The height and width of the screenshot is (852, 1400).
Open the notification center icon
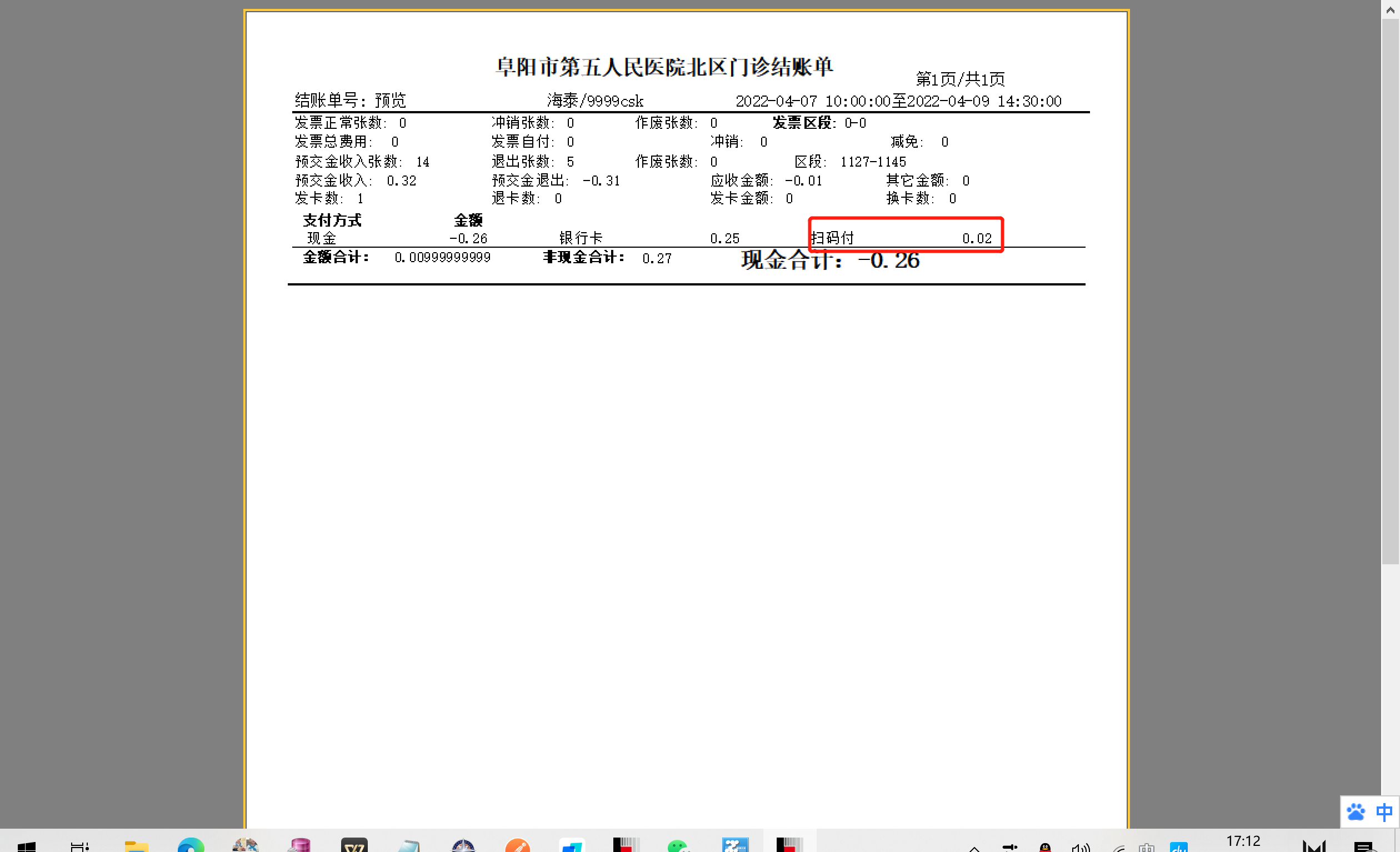1364,847
